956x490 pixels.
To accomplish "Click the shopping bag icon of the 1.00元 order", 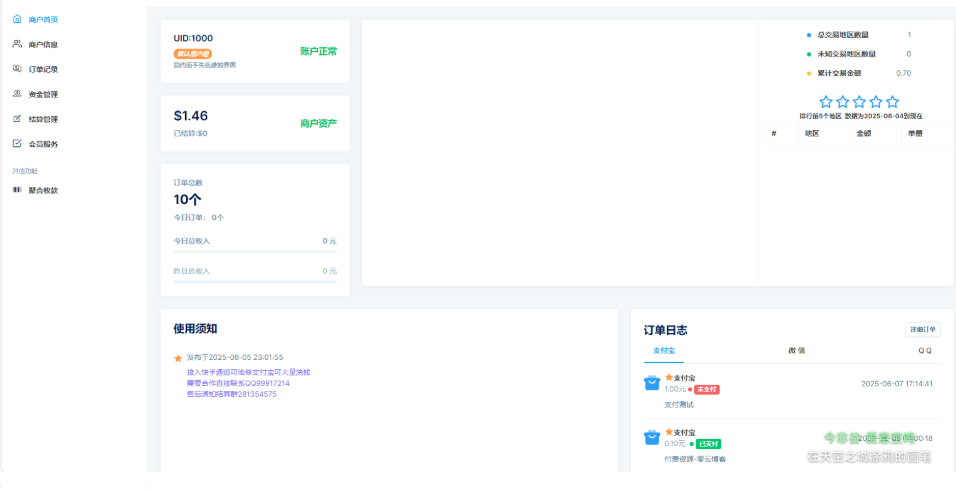I will (652, 383).
